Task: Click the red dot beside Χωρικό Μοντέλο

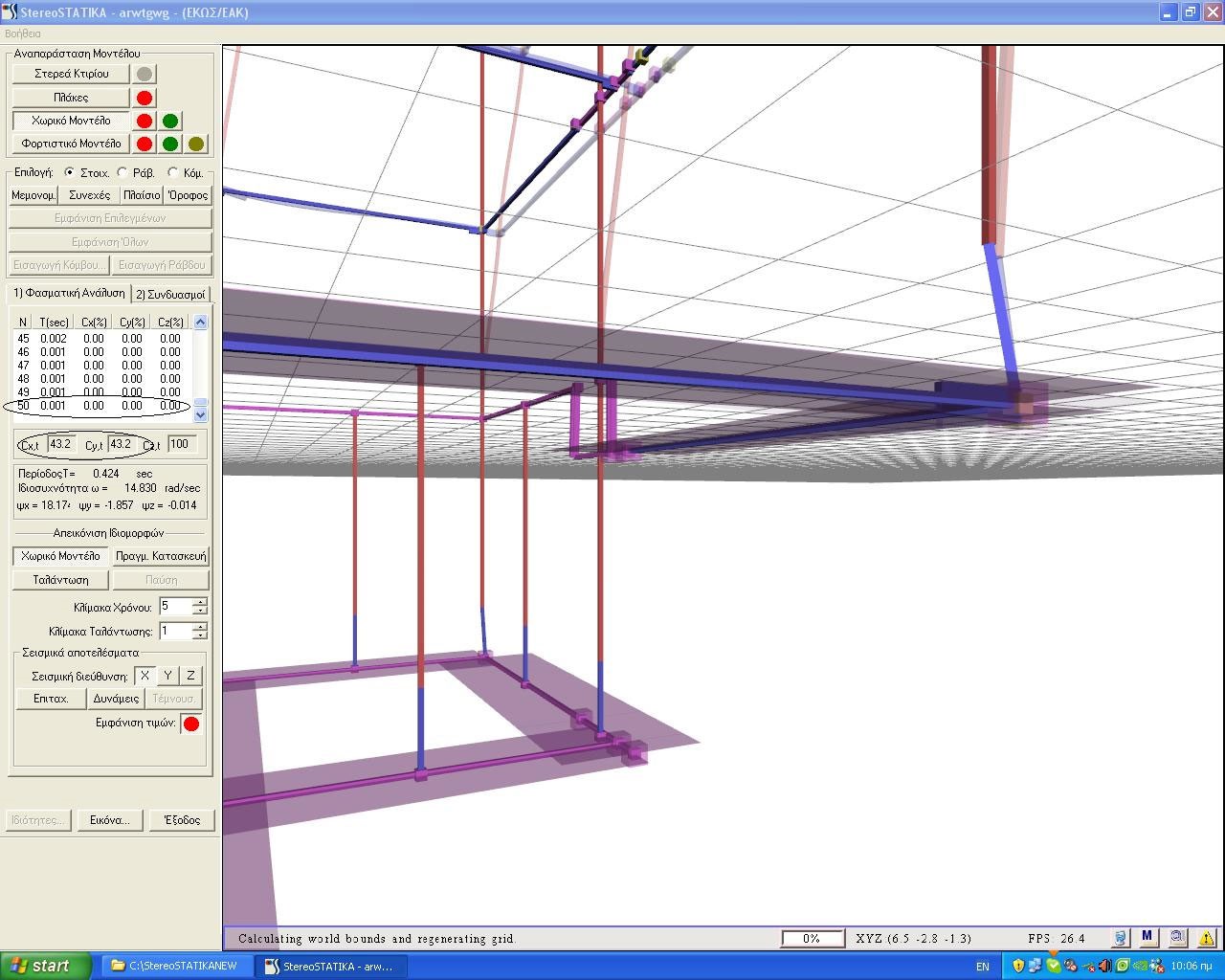Action: click(145, 121)
